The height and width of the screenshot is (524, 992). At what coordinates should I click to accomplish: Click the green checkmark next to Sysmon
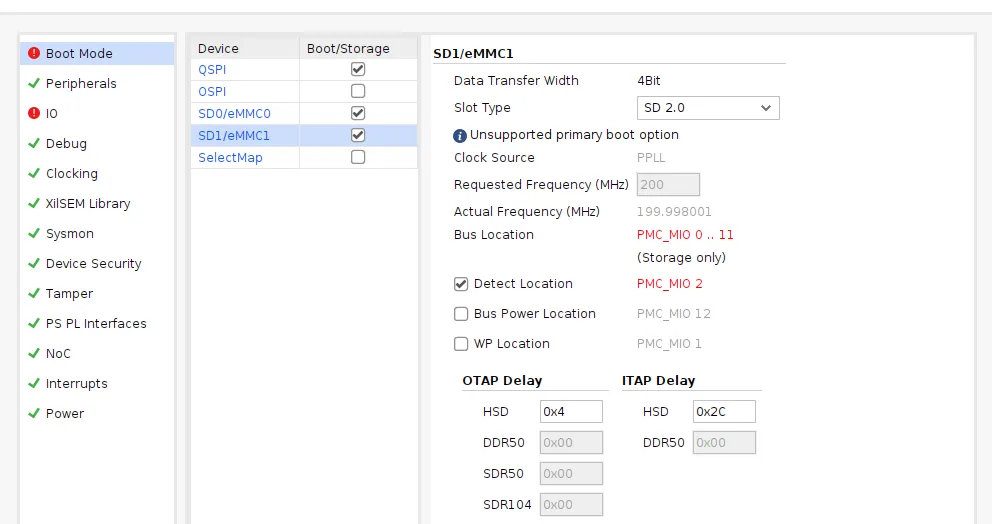(x=34, y=234)
